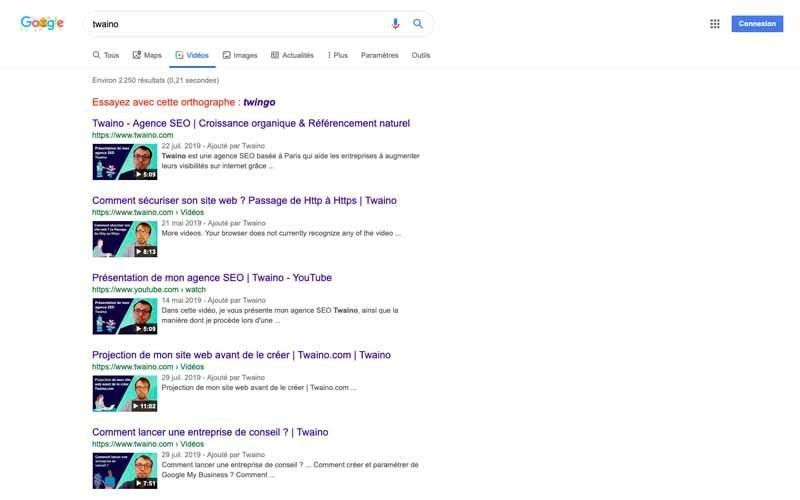Open result Comment lancer une entreprise de conseil
Image resolution: width=800 pixels, height=500 pixels.
pyautogui.click(x=210, y=432)
